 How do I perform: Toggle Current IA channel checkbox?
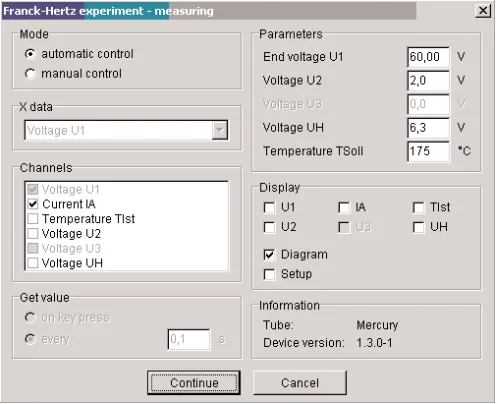(x=33, y=204)
